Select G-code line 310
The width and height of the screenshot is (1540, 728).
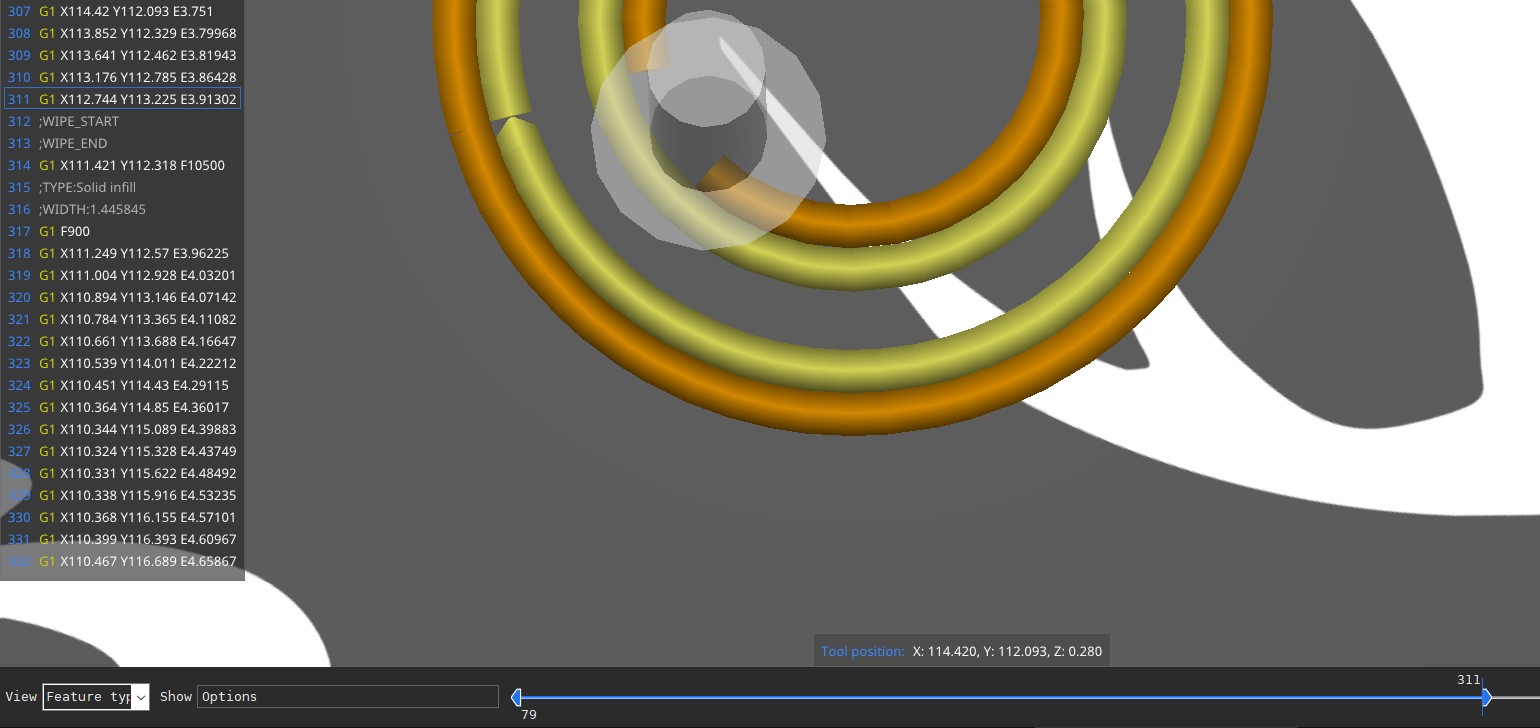122,77
